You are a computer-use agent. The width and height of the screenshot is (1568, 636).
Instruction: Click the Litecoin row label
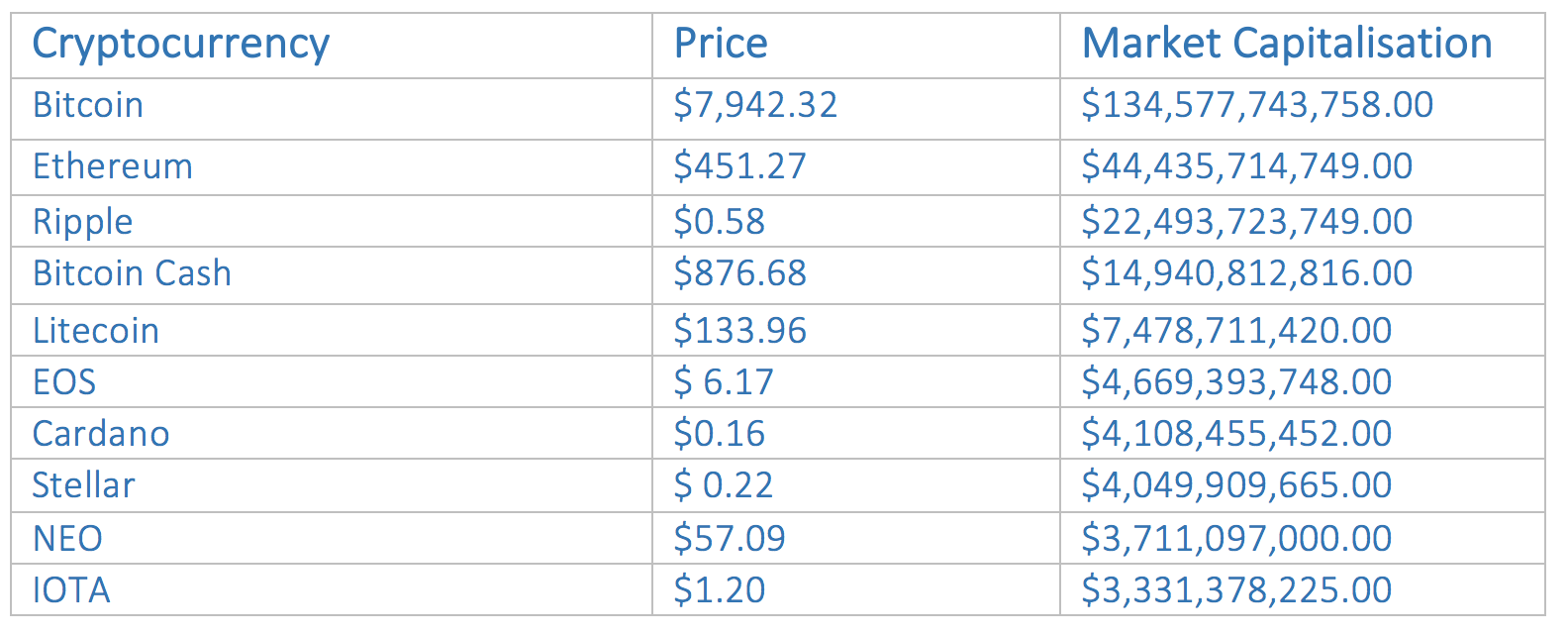96,331
